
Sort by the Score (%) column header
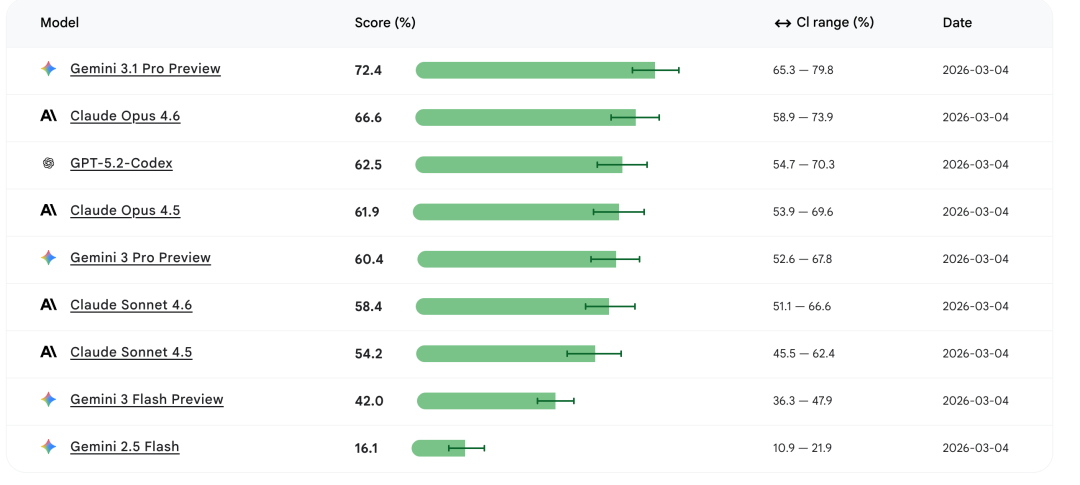click(385, 22)
